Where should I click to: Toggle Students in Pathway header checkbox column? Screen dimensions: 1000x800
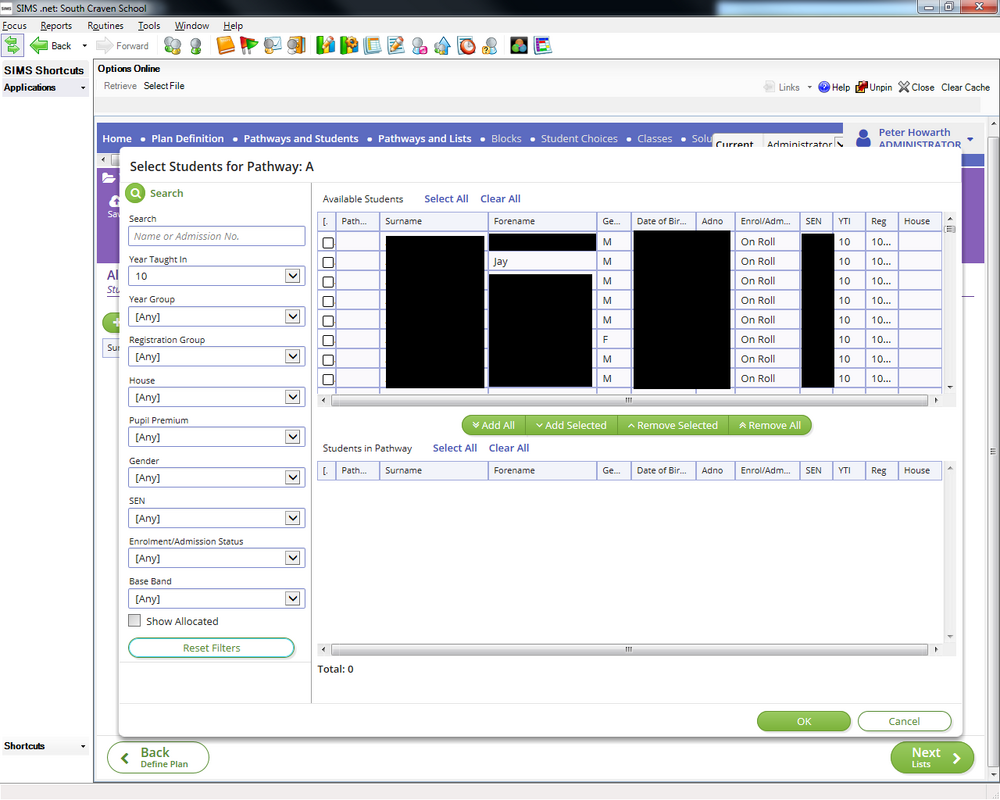tap(326, 471)
